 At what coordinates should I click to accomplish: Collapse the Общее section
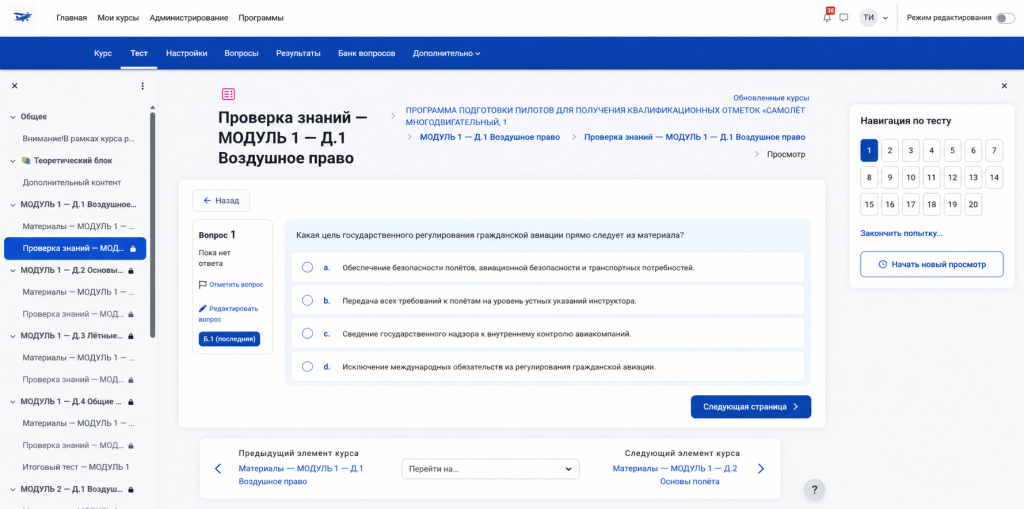[x=12, y=117]
